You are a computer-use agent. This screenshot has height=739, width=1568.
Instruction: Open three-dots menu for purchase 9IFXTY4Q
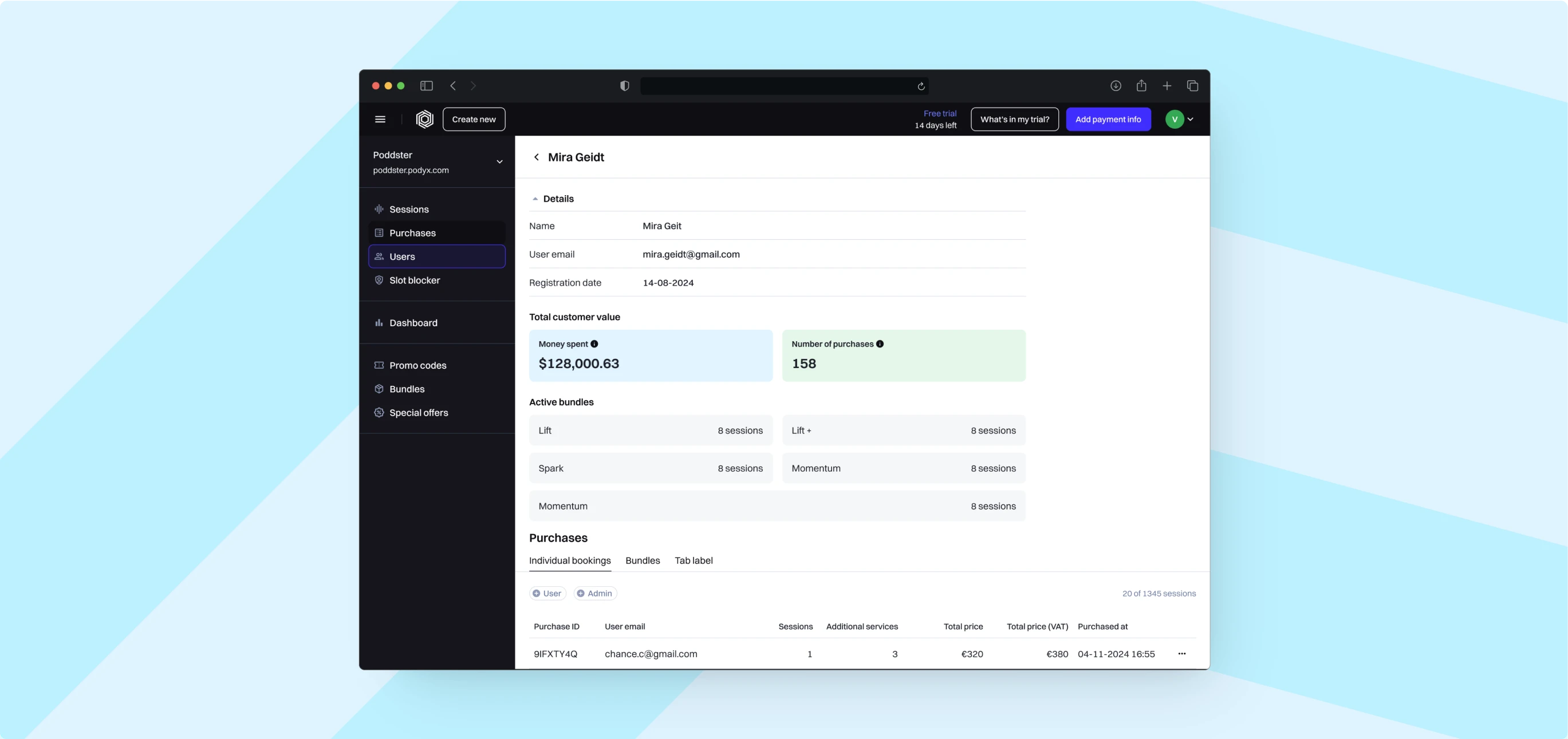(x=1181, y=654)
